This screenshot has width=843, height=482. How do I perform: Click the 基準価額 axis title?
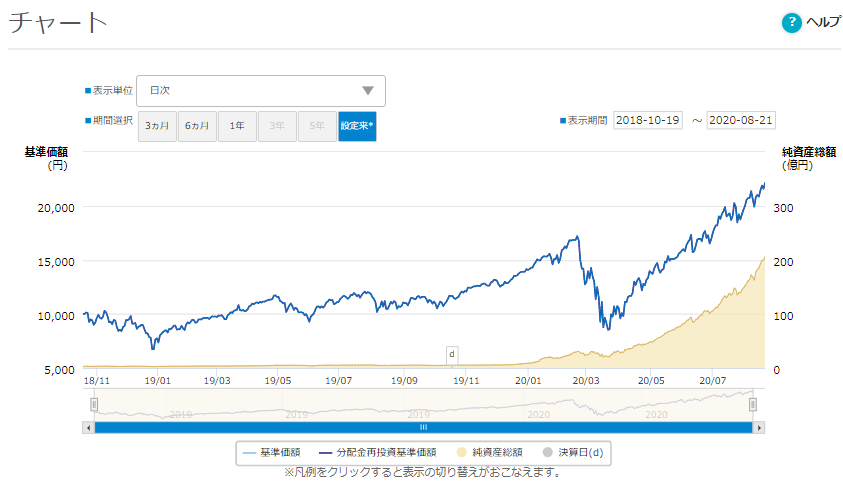coord(46,152)
